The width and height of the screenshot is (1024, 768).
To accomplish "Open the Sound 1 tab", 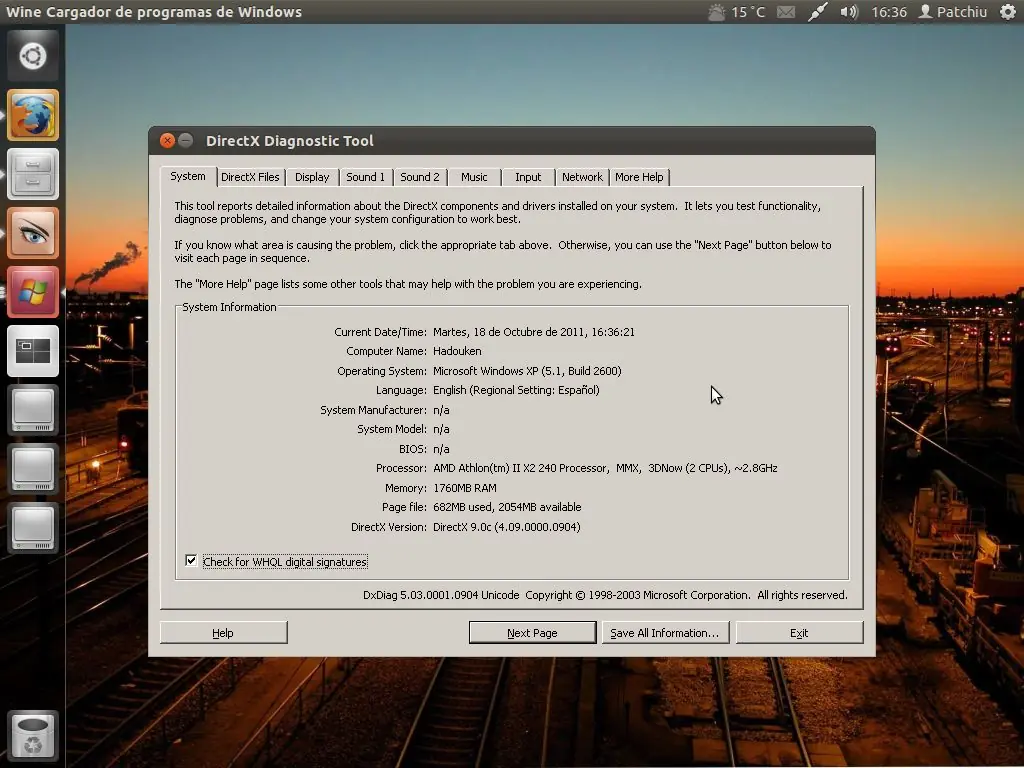I will coord(366,177).
